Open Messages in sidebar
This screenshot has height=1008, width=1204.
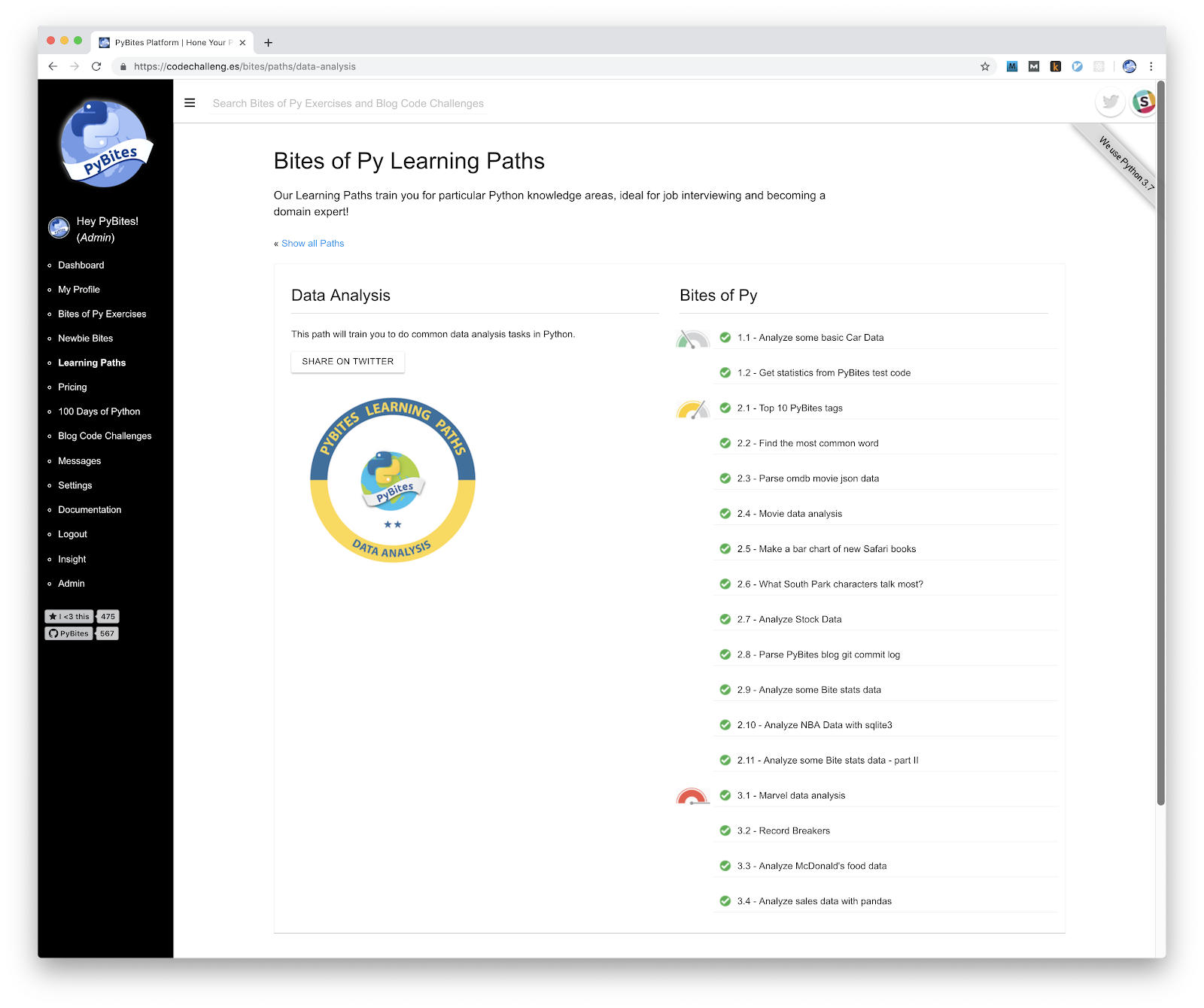click(x=79, y=460)
